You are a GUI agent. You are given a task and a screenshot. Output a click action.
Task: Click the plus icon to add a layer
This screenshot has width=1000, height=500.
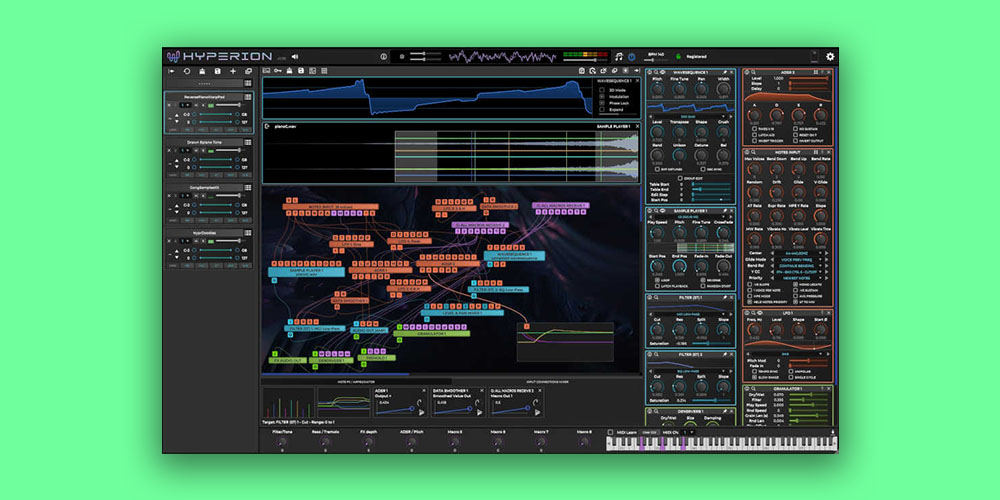tap(233, 71)
